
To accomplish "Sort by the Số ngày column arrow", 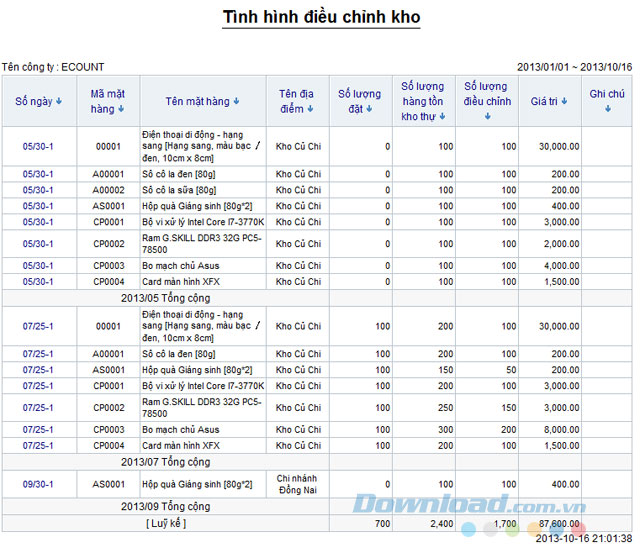I will tap(59, 101).
